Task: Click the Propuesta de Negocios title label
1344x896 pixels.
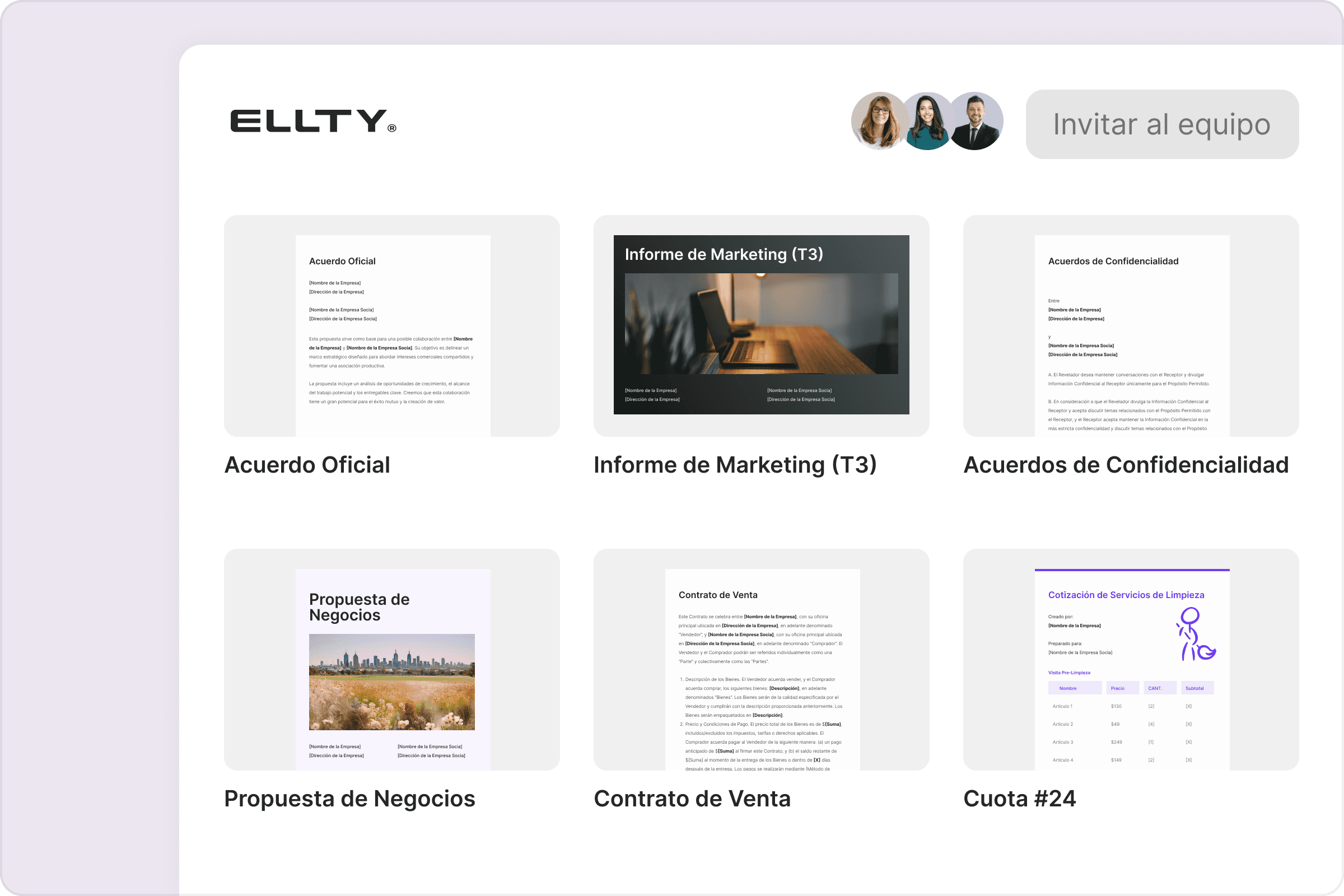Action: click(x=349, y=799)
